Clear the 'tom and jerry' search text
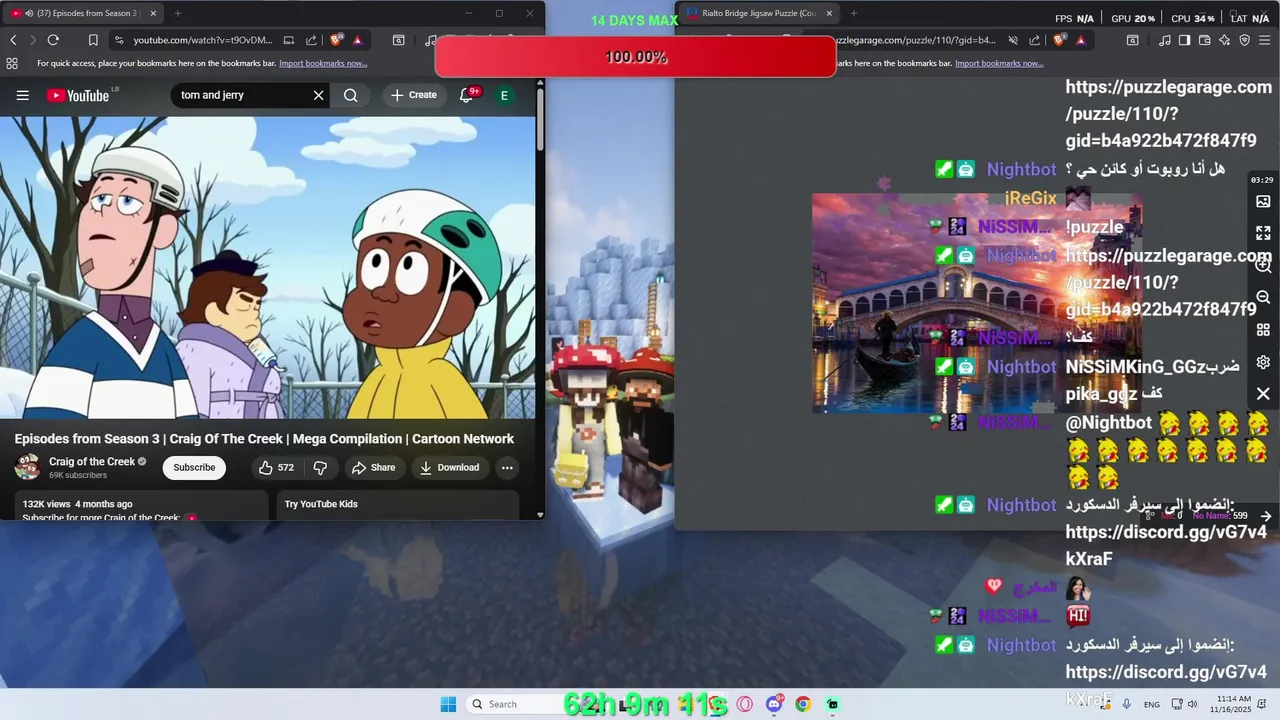This screenshot has width=1280, height=720. pyautogui.click(x=318, y=95)
